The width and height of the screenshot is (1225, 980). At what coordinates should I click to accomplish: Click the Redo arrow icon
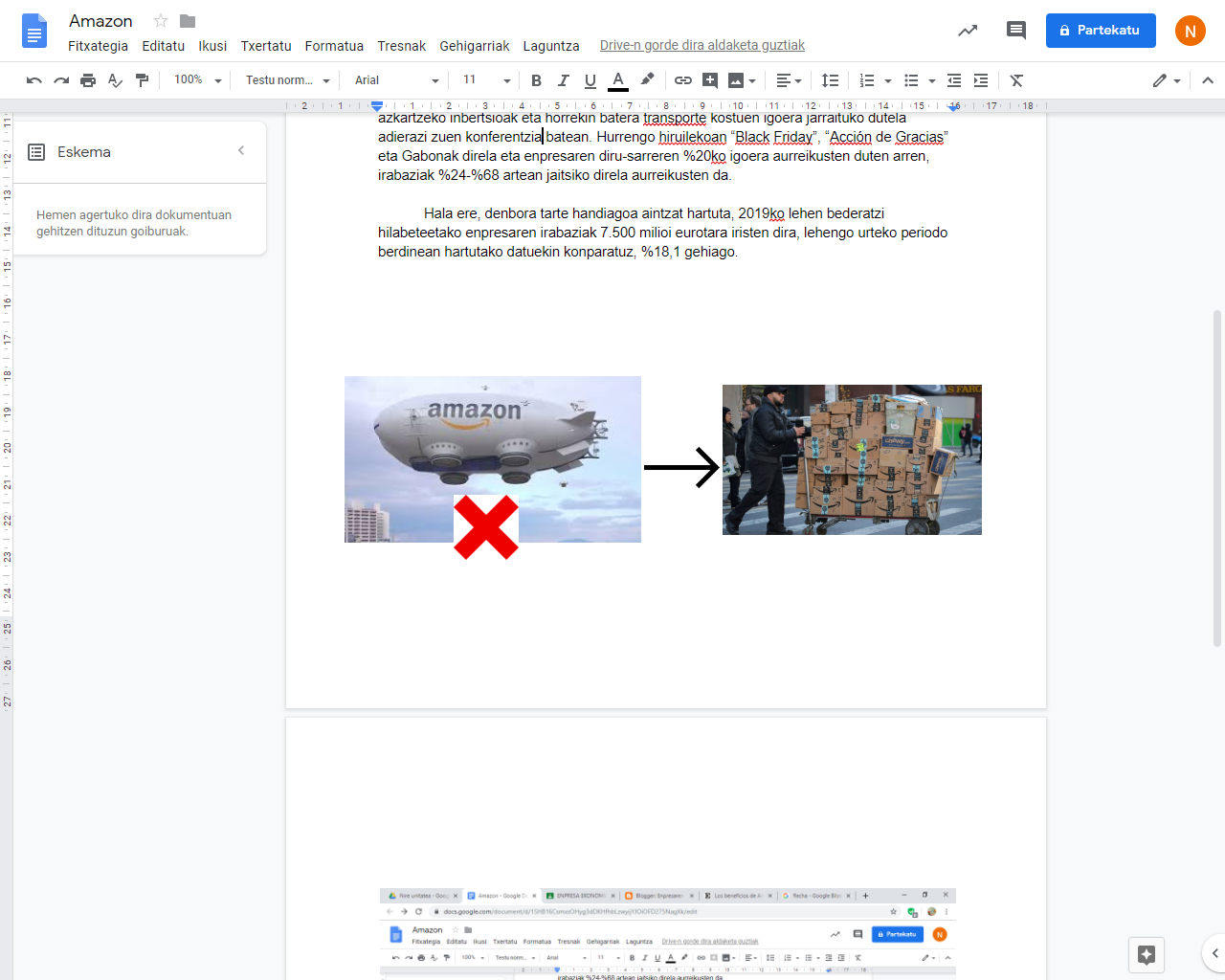[x=61, y=80]
